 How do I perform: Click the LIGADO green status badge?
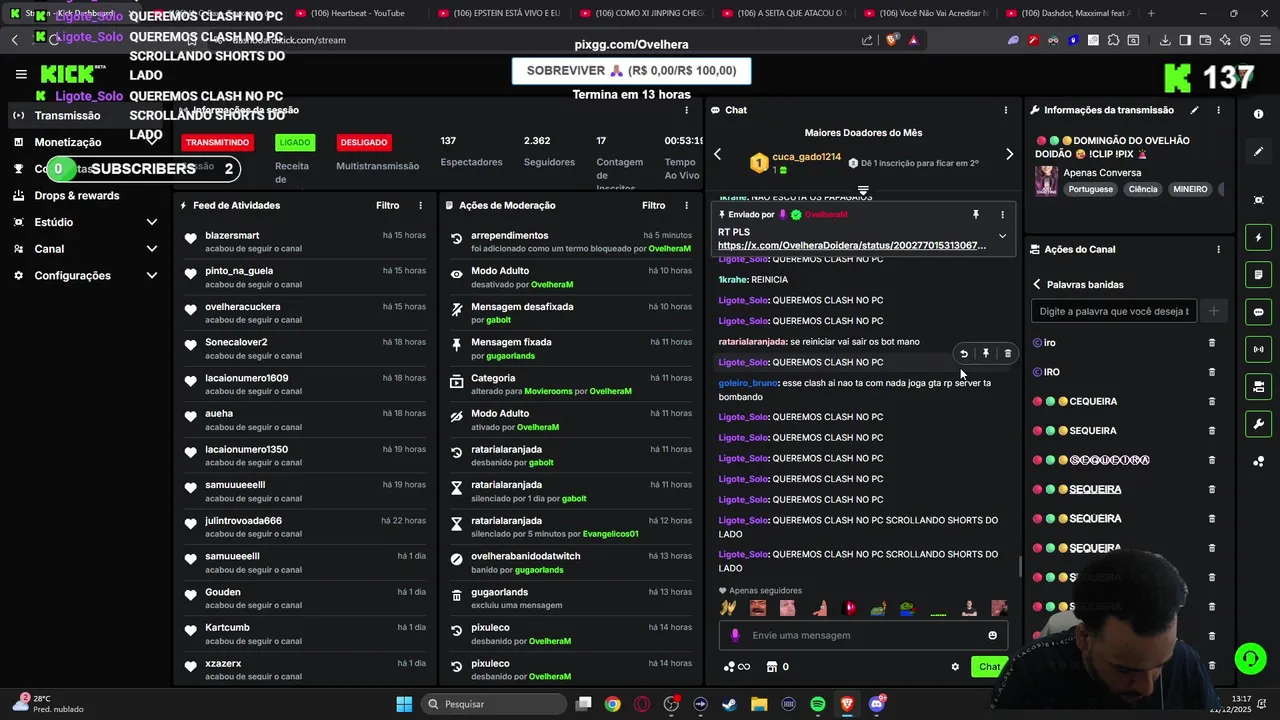pos(295,142)
